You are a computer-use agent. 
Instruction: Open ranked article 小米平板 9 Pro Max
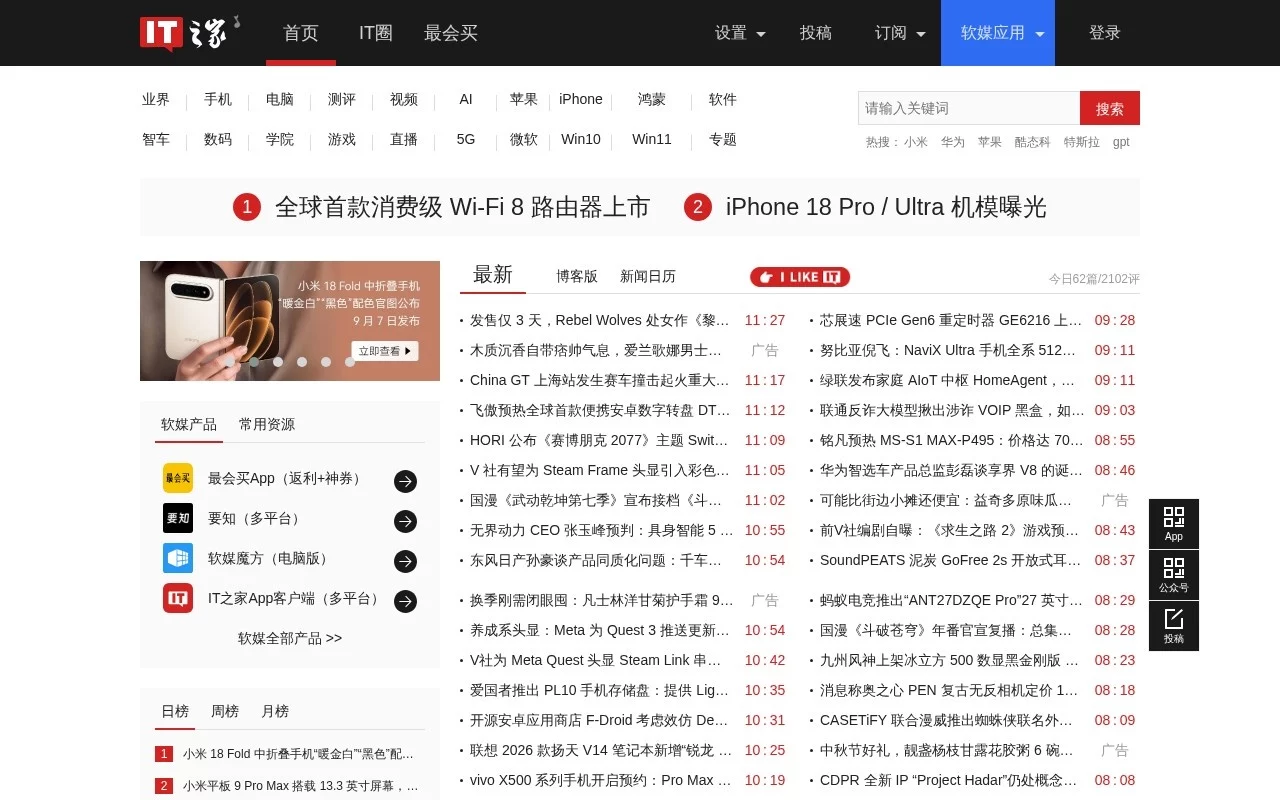pyautogui.click(x=301, y=786)
